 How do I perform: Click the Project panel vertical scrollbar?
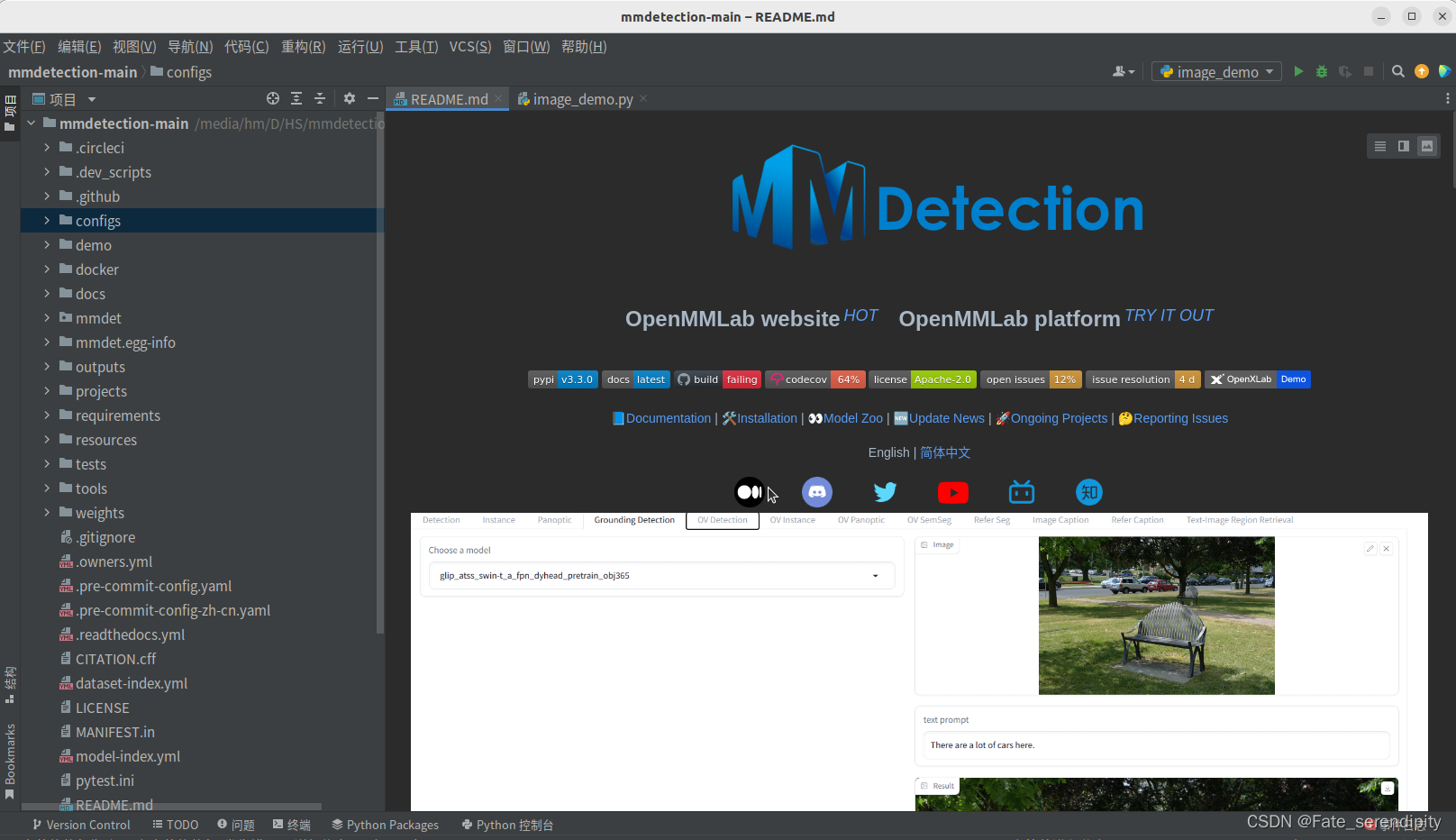[380, 374]
